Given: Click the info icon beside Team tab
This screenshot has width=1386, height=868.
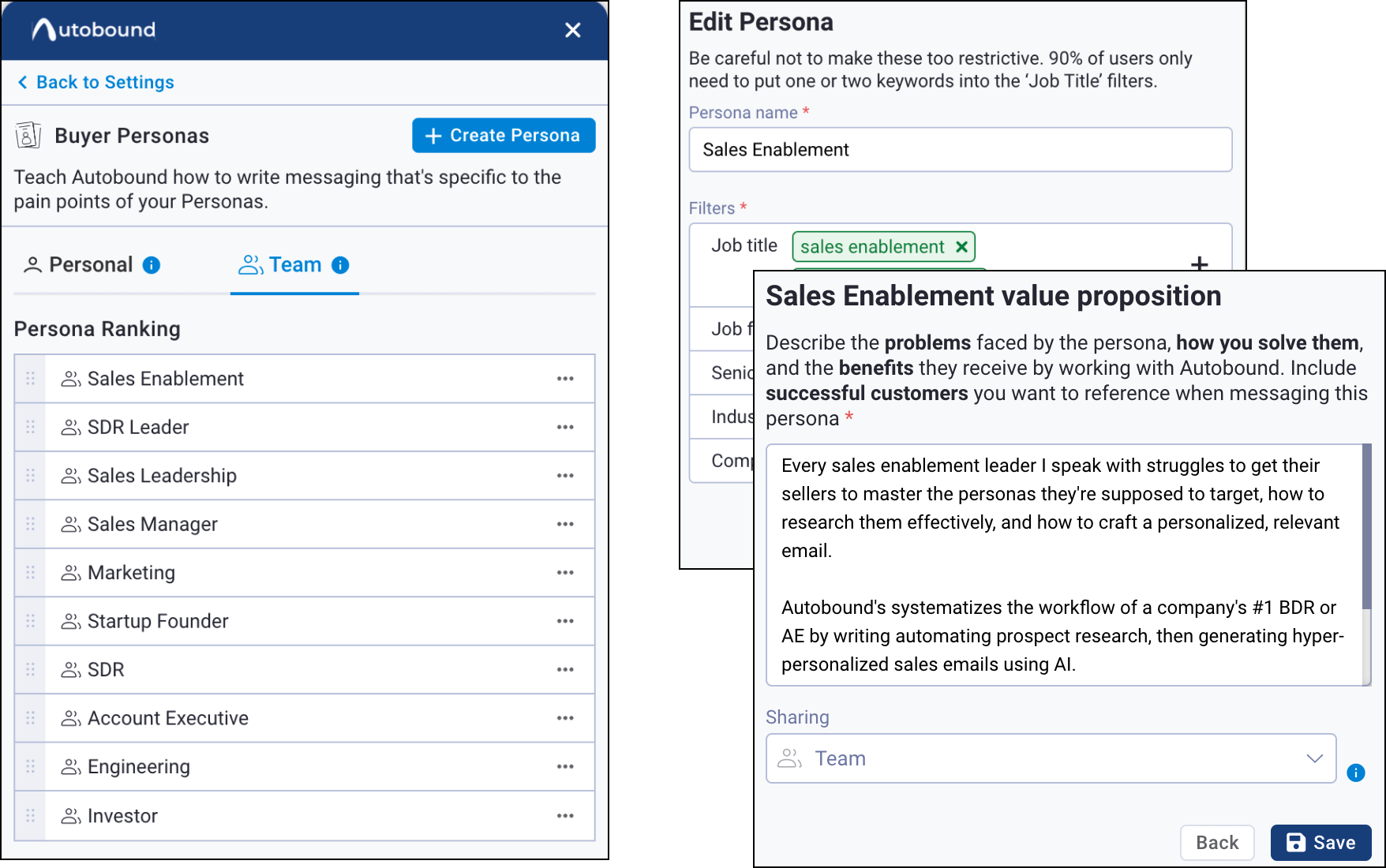Looking at the screenshot, I should click(x=340, y=265).
